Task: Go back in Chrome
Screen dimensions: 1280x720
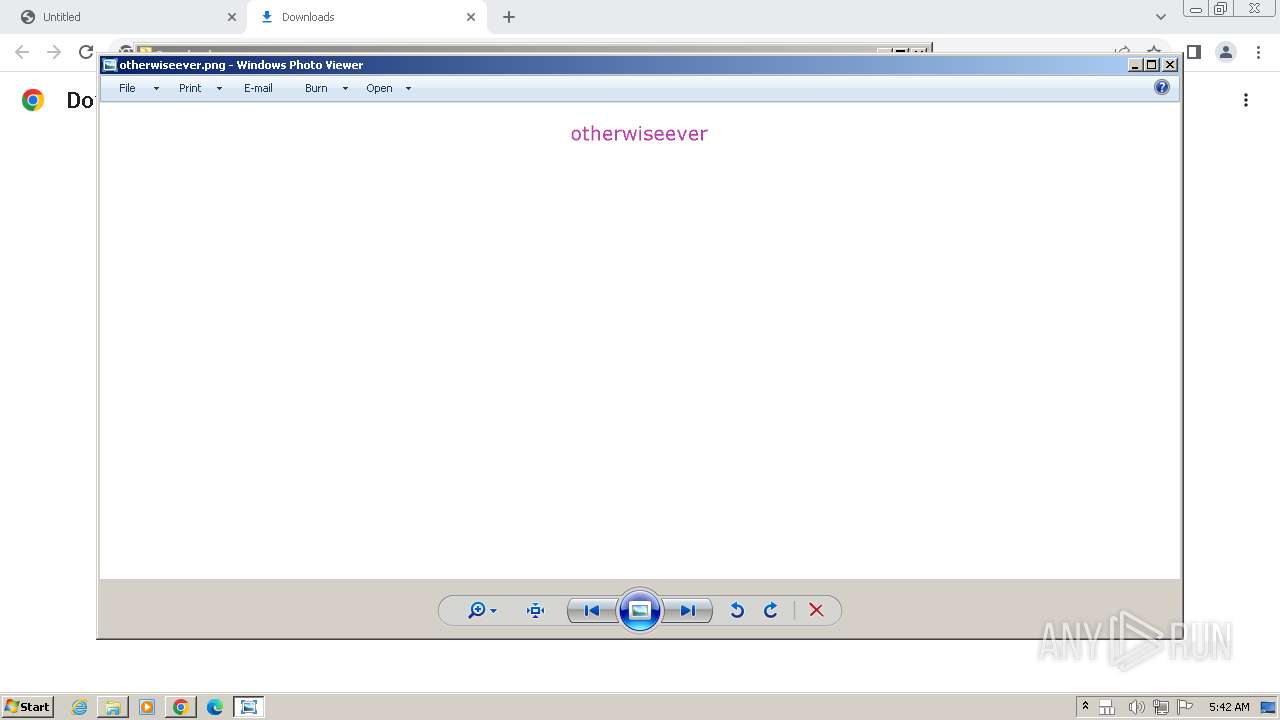Action: (x=22, y=52)
